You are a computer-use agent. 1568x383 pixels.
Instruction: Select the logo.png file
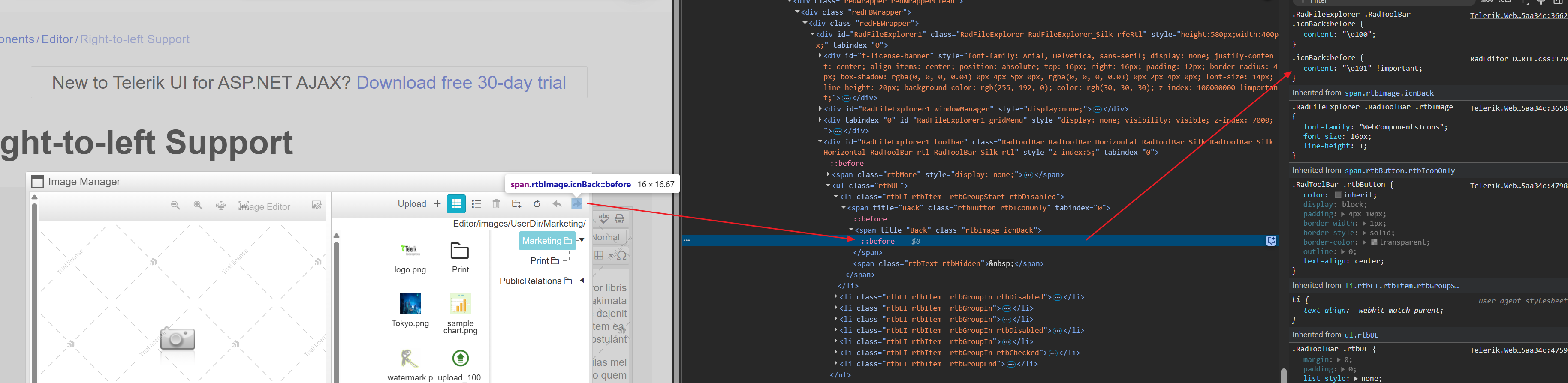click(410, 258)
